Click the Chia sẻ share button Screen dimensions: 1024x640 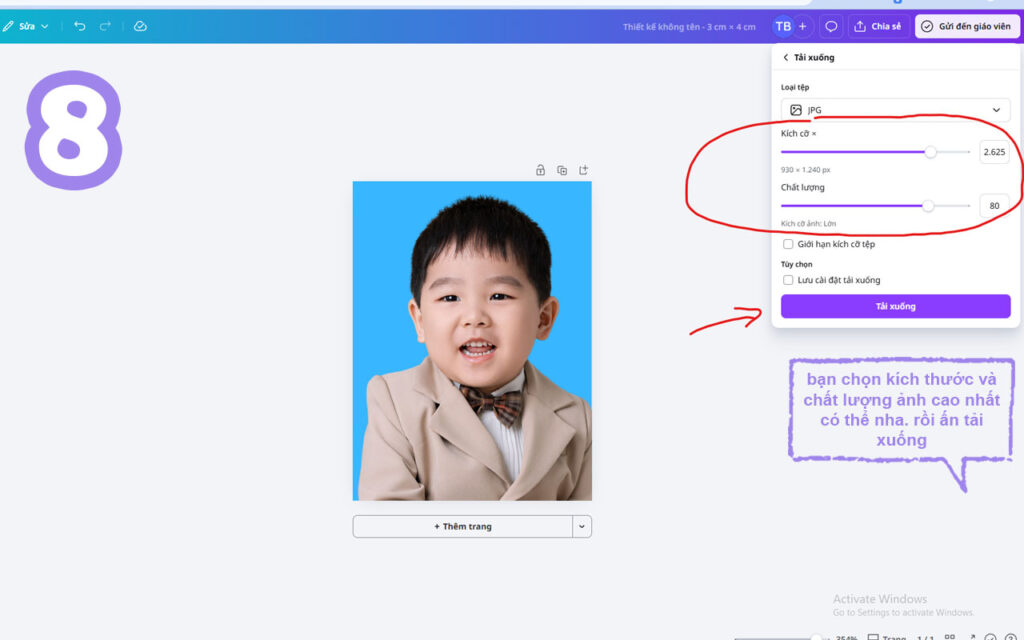pos(878,26)
